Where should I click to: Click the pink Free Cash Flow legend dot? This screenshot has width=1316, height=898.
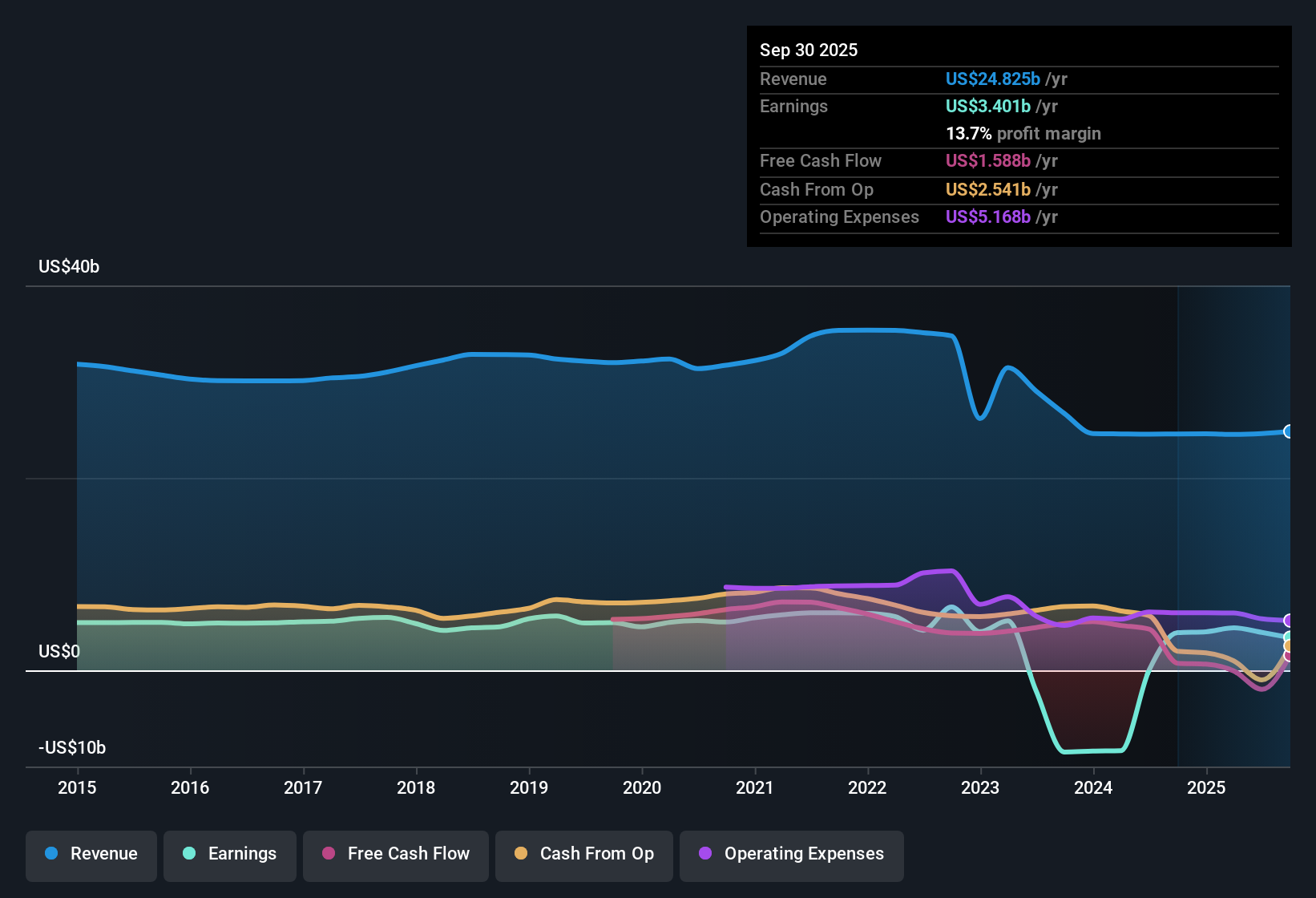point(328,854)
